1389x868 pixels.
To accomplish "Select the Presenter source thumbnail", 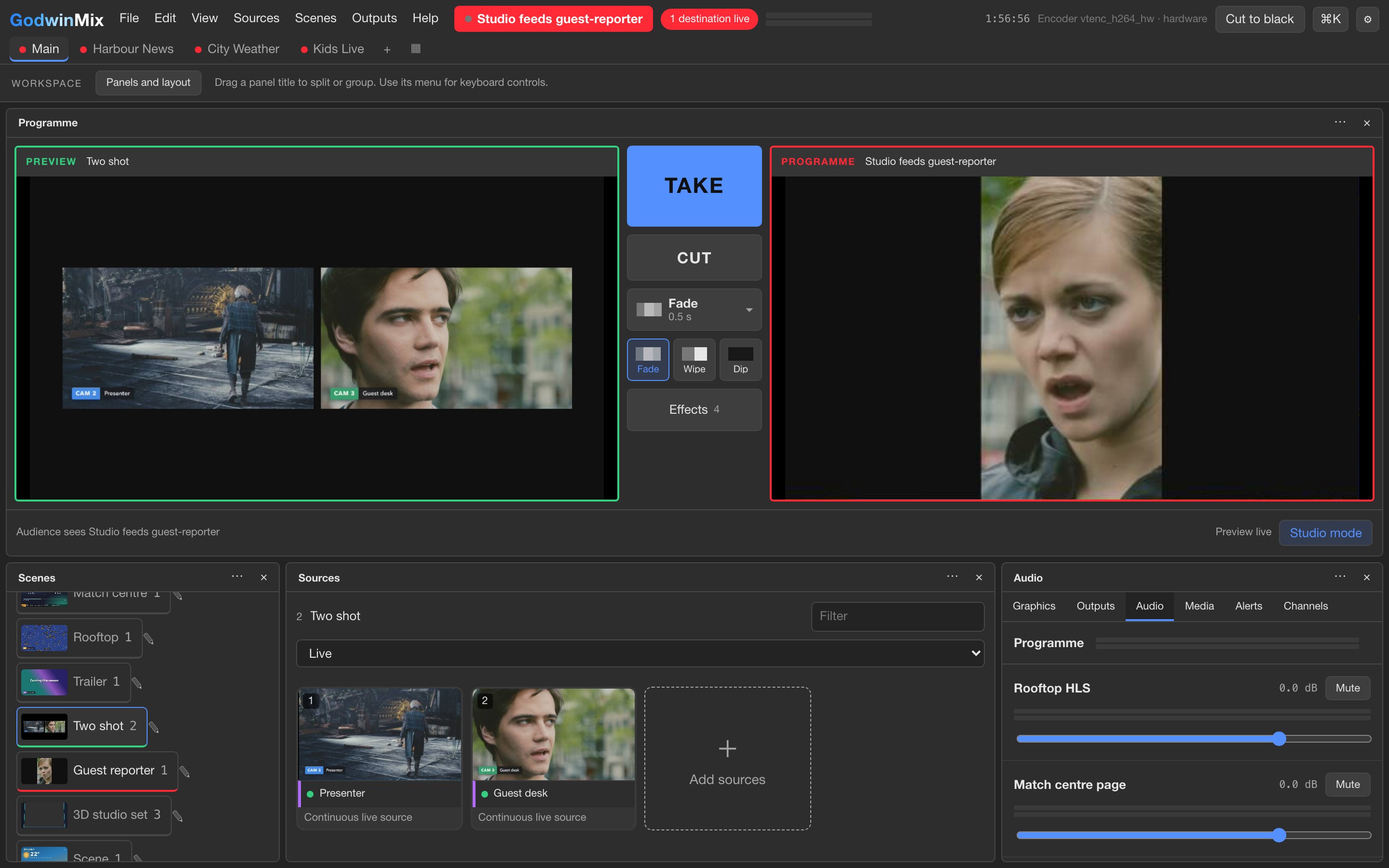I will click(380, 735).
